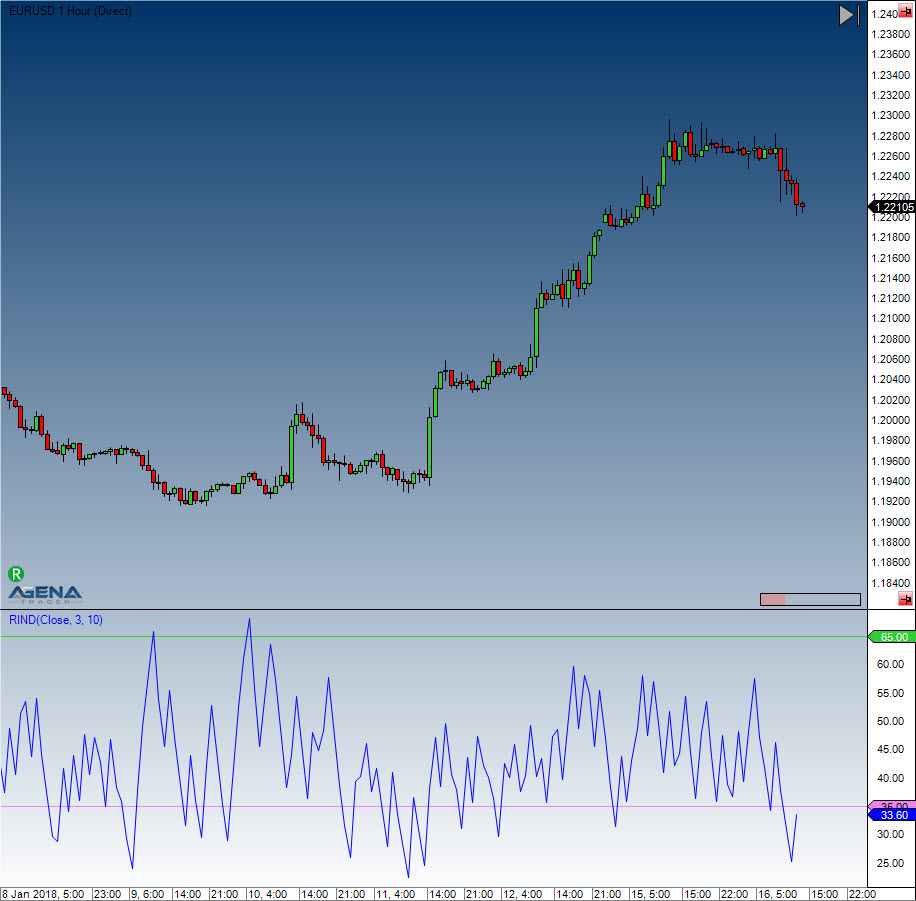Click the 50.00 level on indicator axis

click(889, 721)
